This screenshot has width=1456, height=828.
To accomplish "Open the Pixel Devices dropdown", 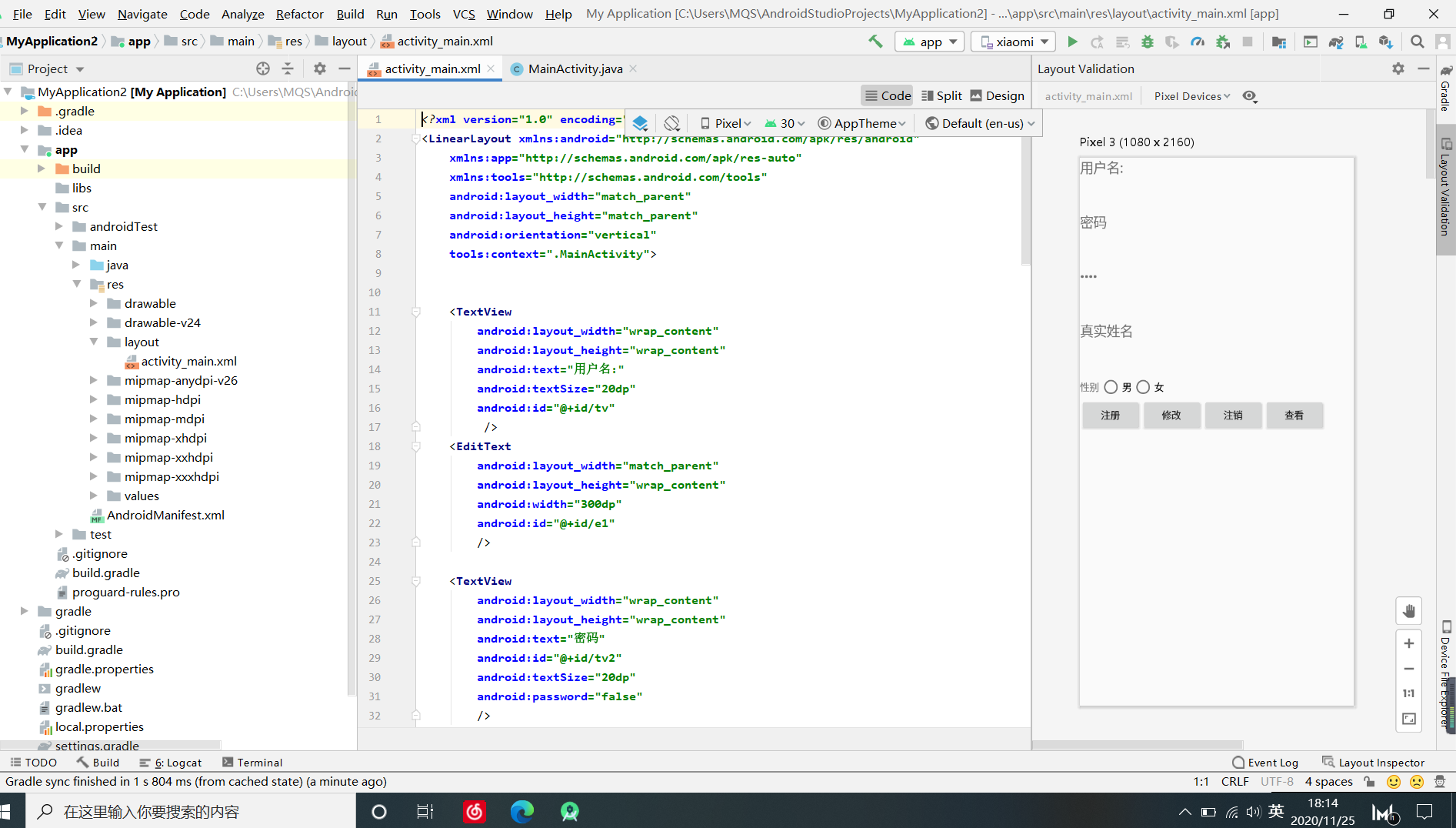I will pos(1192,96).
